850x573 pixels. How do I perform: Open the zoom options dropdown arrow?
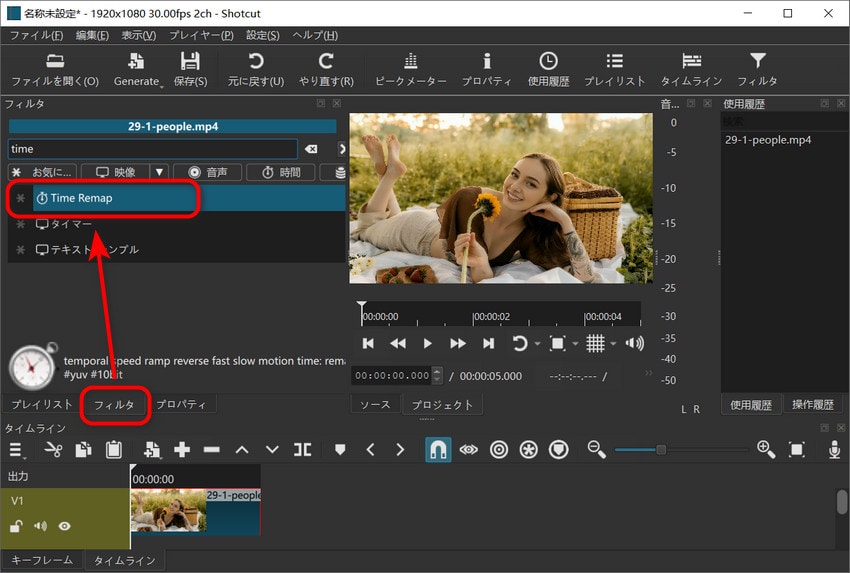(575, 344)
